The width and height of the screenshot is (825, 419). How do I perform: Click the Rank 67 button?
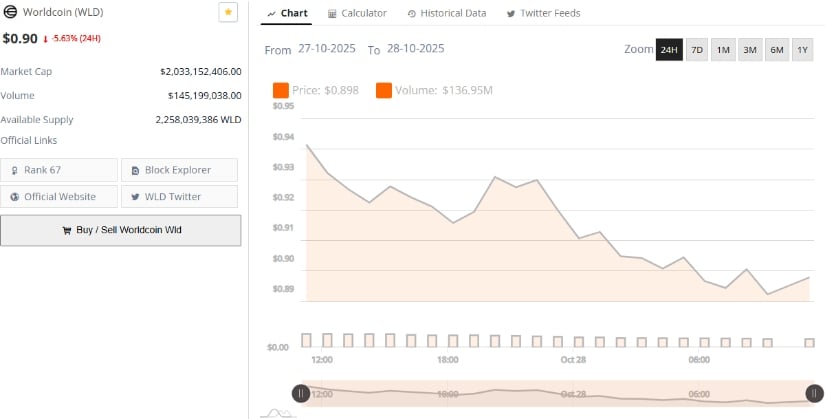pyautogui.click(x=59, y=170)
